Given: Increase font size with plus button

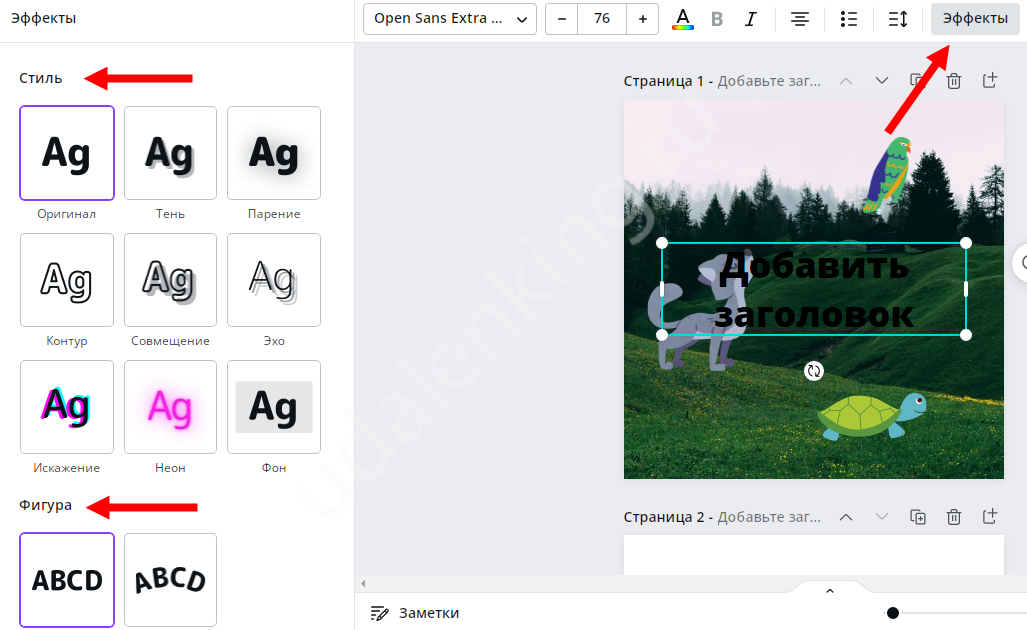Looking at the screenshot, I should tap(642, 19).
